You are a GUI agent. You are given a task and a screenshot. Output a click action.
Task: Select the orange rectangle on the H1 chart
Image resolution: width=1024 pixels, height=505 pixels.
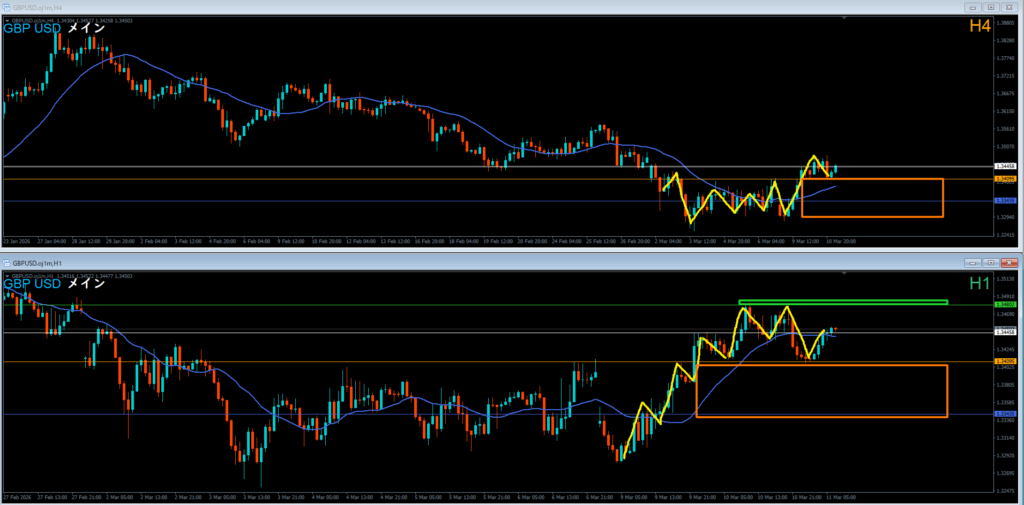[822, 391]
